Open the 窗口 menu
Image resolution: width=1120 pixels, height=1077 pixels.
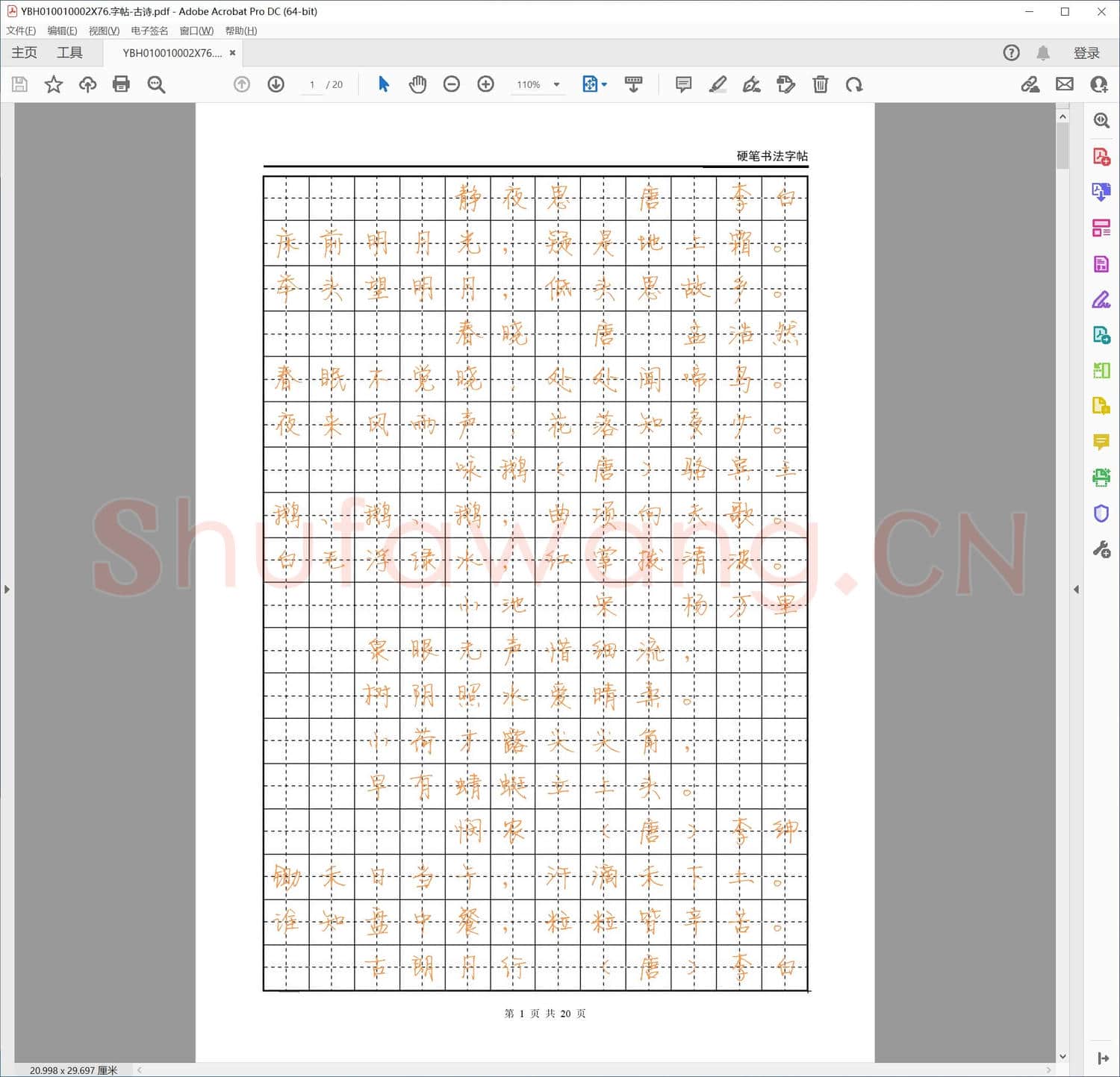[196, 31]
